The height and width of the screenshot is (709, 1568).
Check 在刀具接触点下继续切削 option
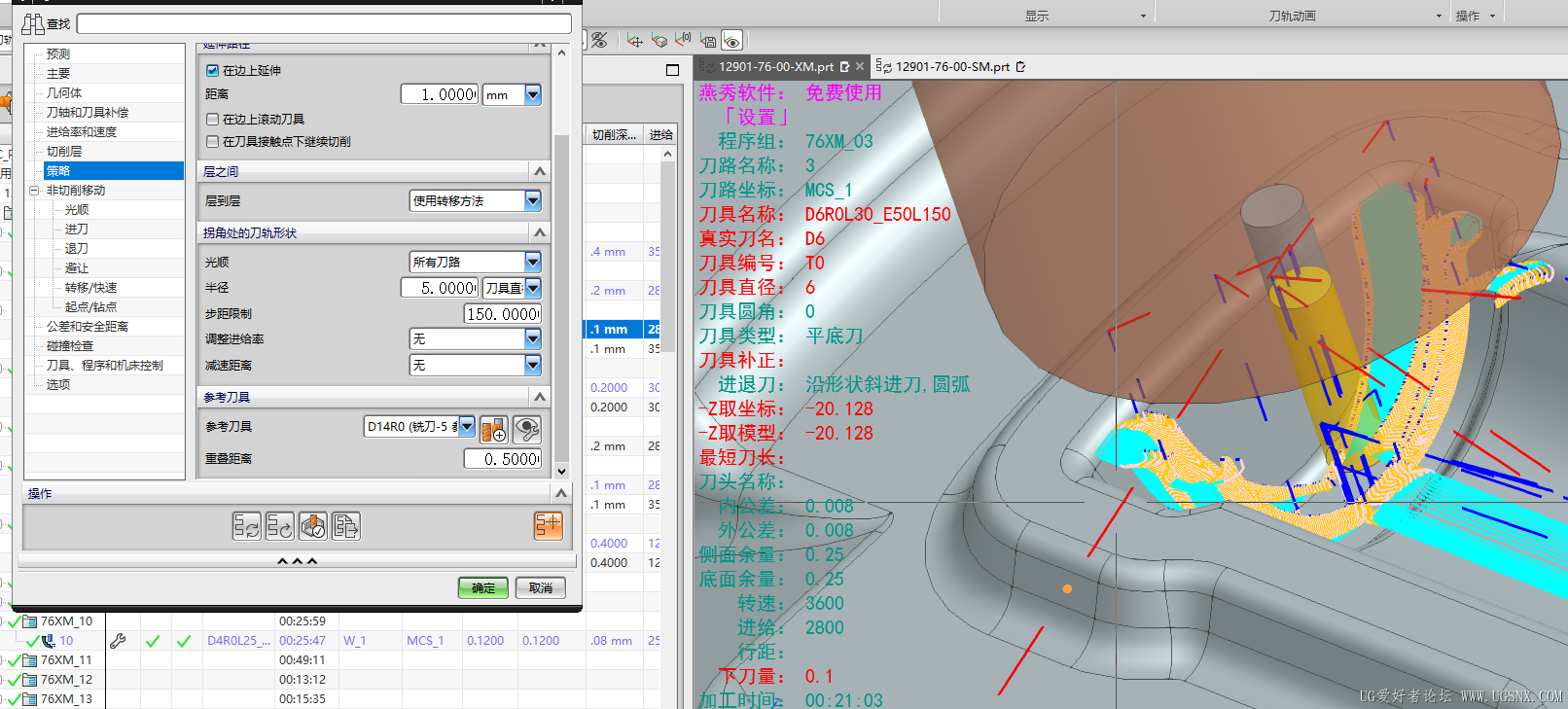[212, 142]
